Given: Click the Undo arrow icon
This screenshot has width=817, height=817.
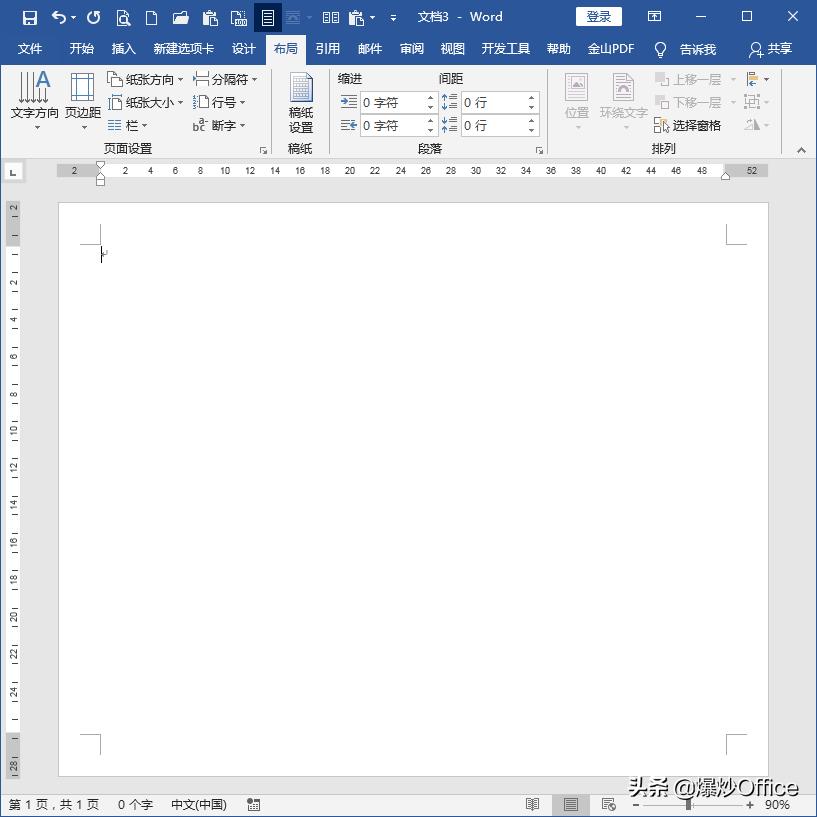Looking at the screenshot, I should click(x=58, y=18).
